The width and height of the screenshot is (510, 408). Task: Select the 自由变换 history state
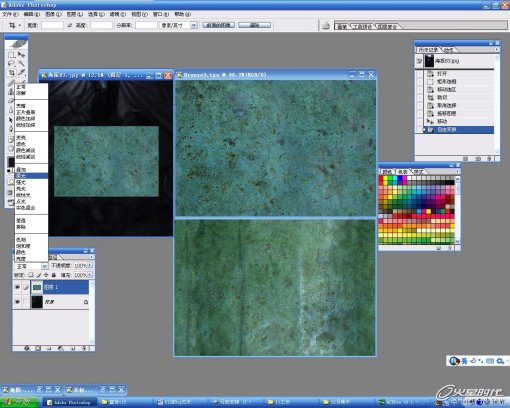click(x=459, y=130)
